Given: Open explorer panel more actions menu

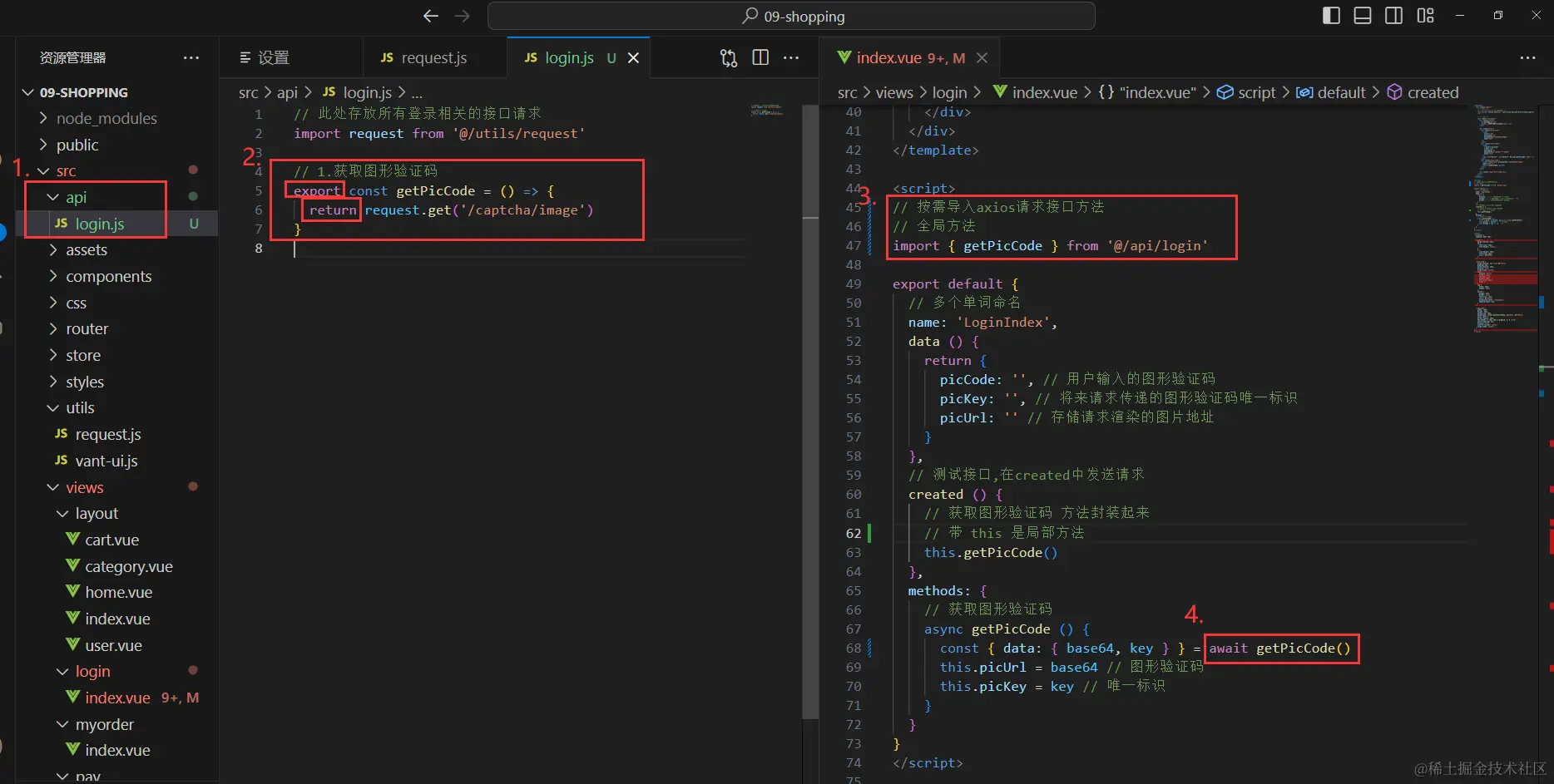Looking at the screenshot, I should pyautogui.click(x=191, y=57).
